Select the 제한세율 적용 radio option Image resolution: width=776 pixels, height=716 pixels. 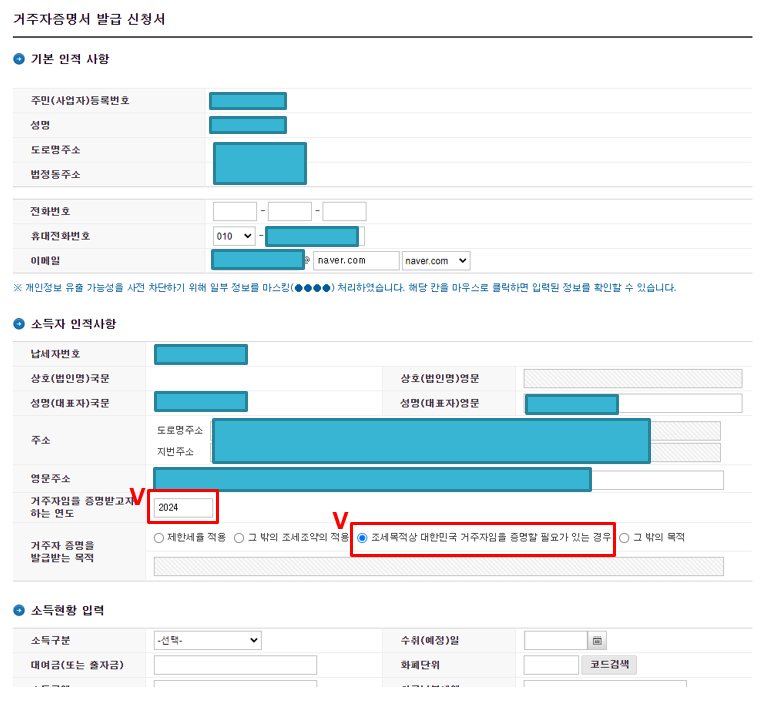pyautogui.click(x=159, y=538)
